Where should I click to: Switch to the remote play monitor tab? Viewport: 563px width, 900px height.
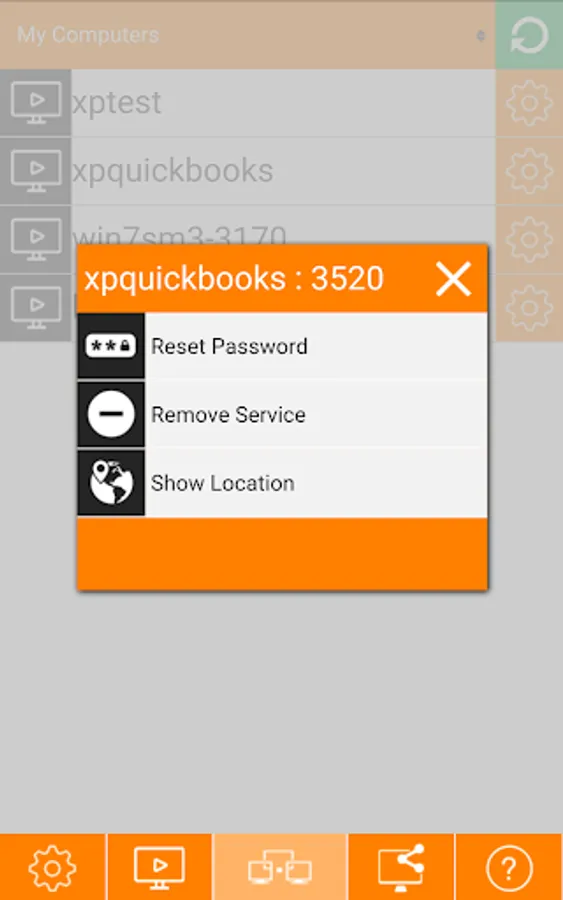tap(160, 867)
